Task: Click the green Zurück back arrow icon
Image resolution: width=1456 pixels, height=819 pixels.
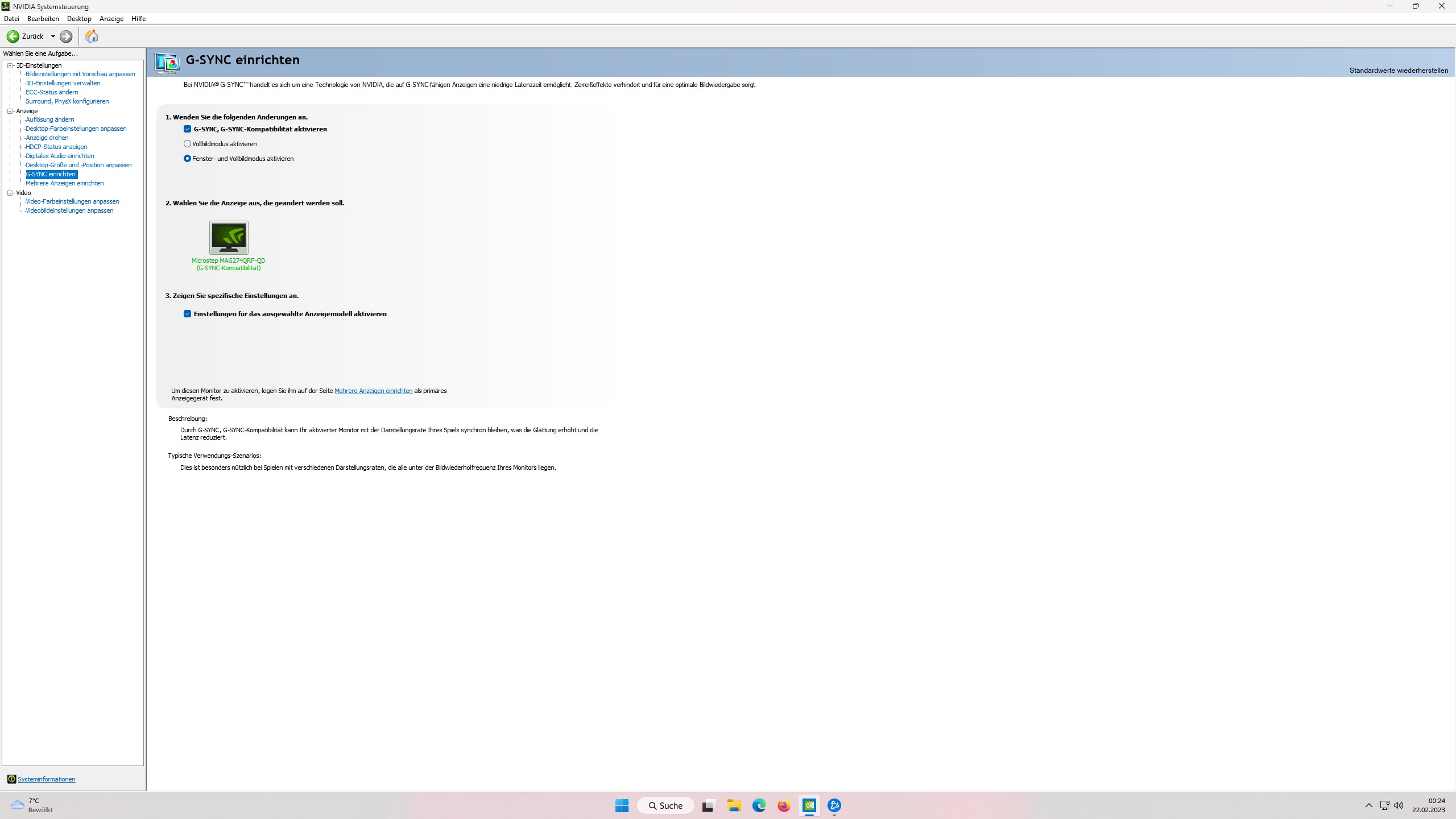Action: pyautogui.click(x=13, y=36)
